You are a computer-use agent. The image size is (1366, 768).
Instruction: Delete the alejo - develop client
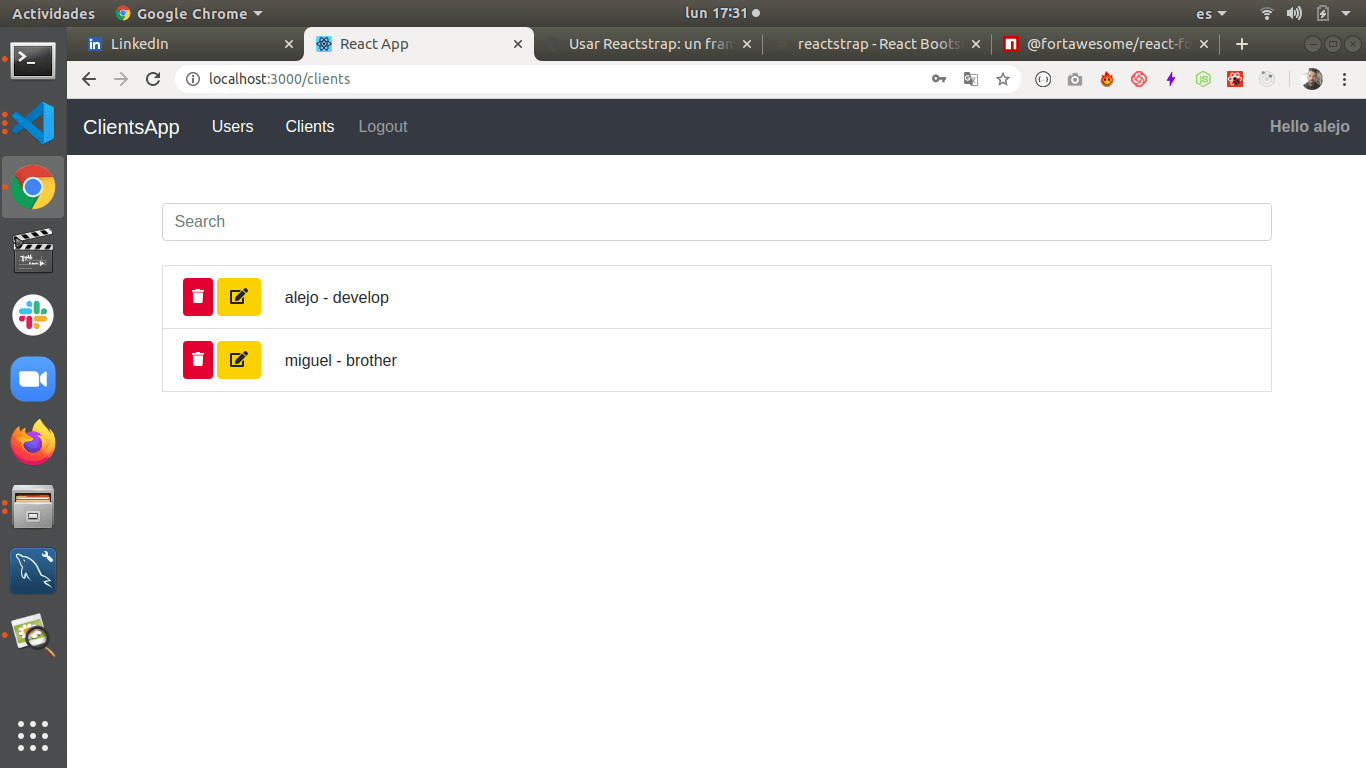tap(198, 297)
